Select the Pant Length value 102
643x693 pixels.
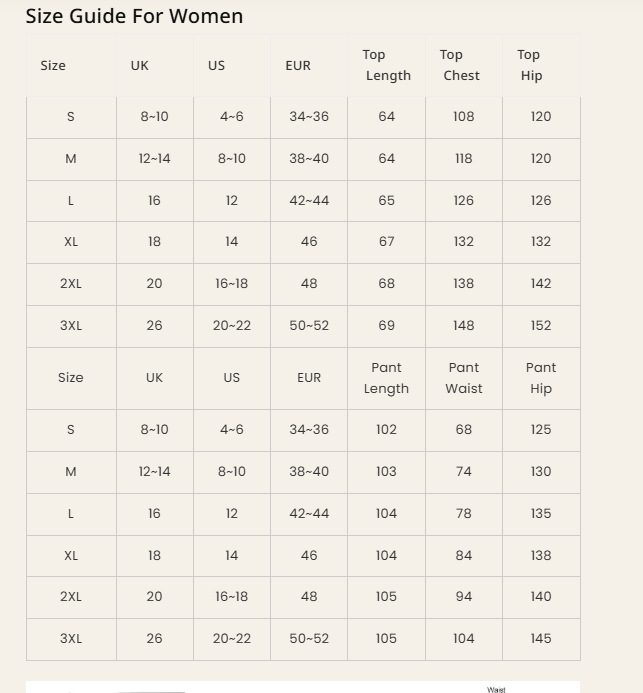point(386,430)
